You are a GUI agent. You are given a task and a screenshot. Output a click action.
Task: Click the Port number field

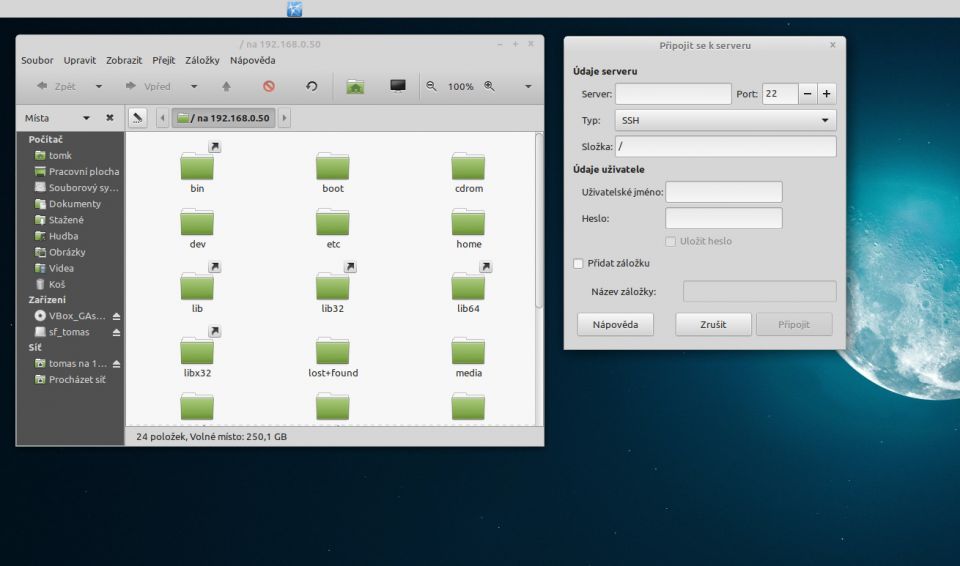tap(780, 94)
